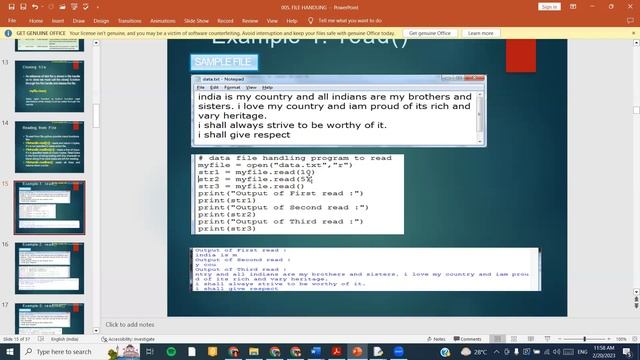
Task: Open the Record ribbon tab
Action: click(x=225, y=20)
